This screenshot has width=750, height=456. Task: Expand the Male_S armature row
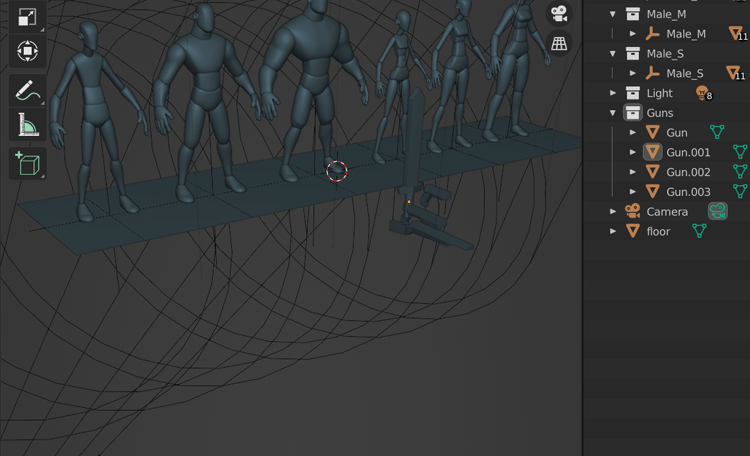(x=632, y=73)
